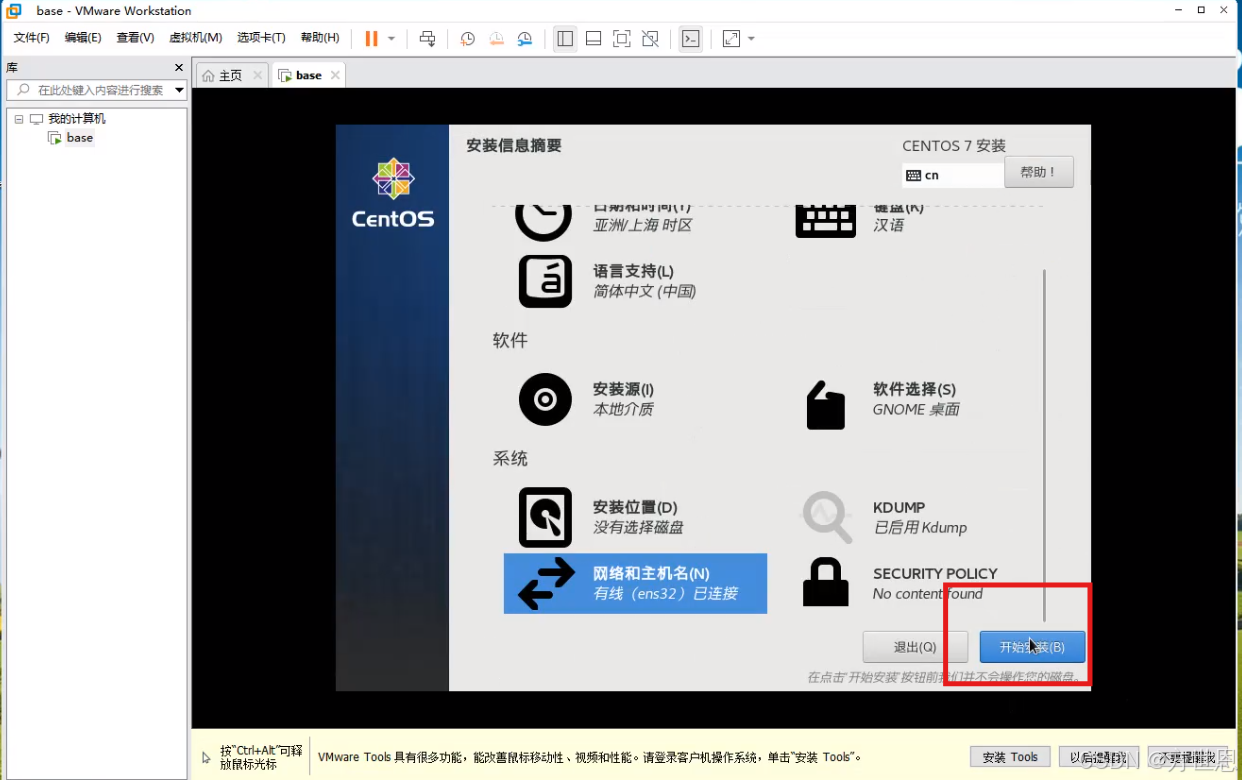
Task: Close the library panel
Action: pyautogui.click(x=179, y=68)
